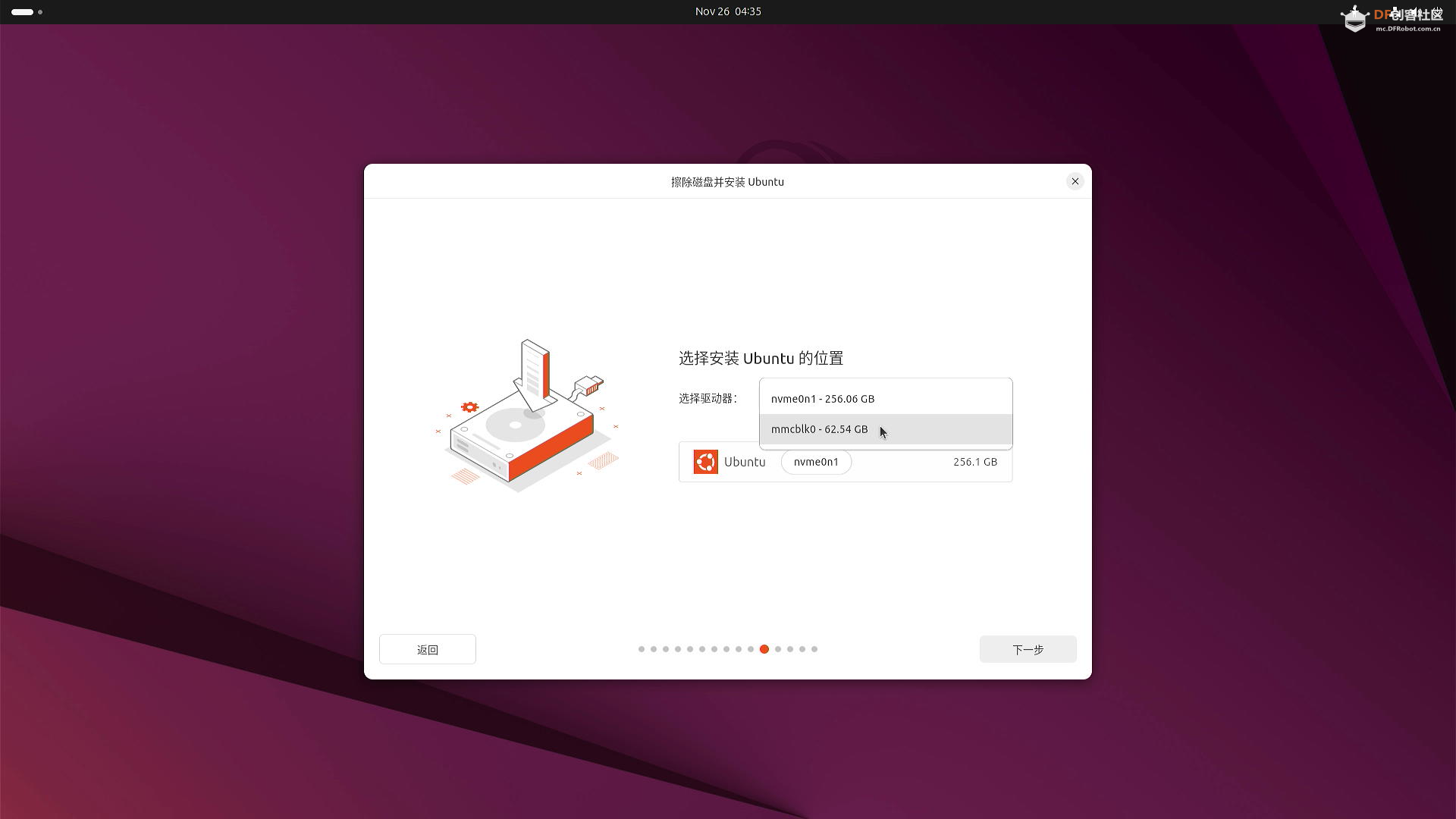This screenshot has width=1456, height=819.
Task: Click the small workspace dot beside the pill
Action: click(x=40, y=12)
